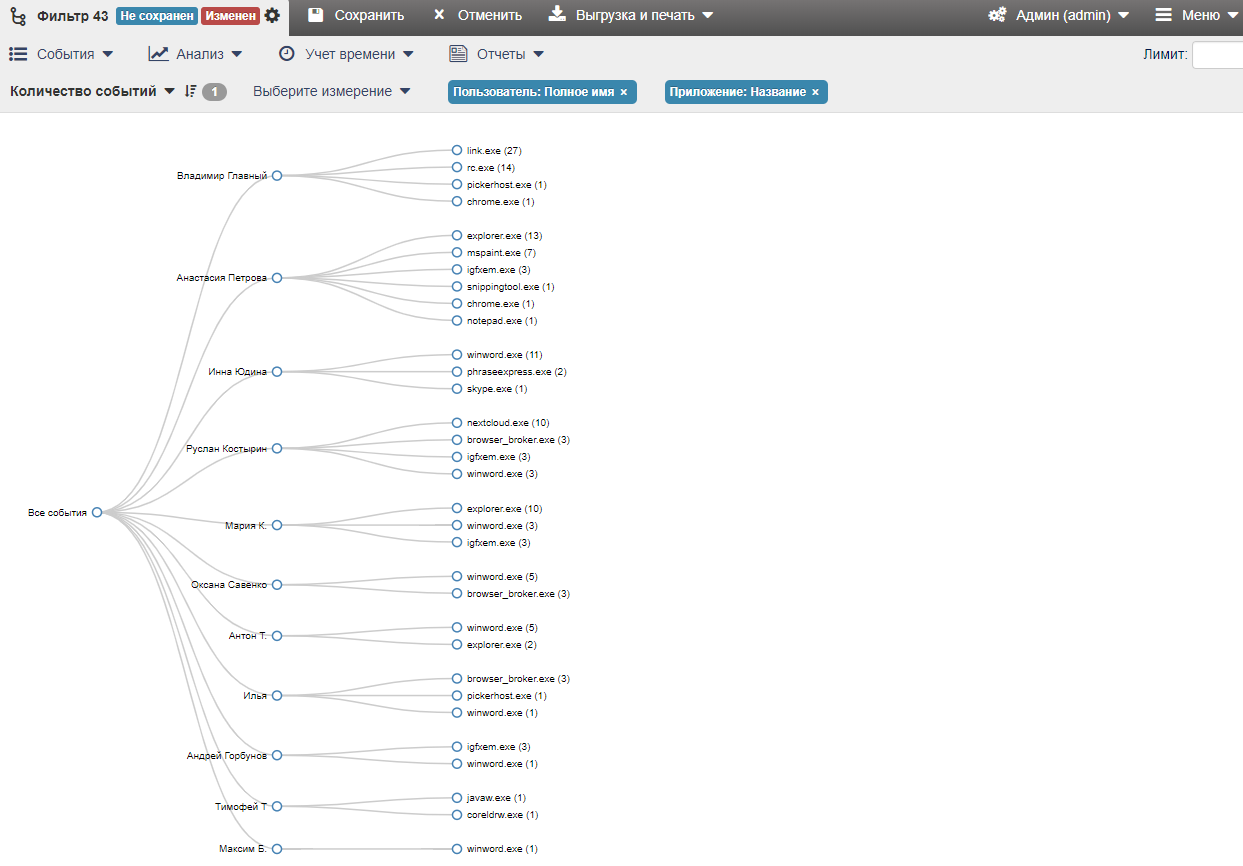Expand the Количество событий metric dropdown
This screenshot has width=1243, height=866.
tap(92, 92)
